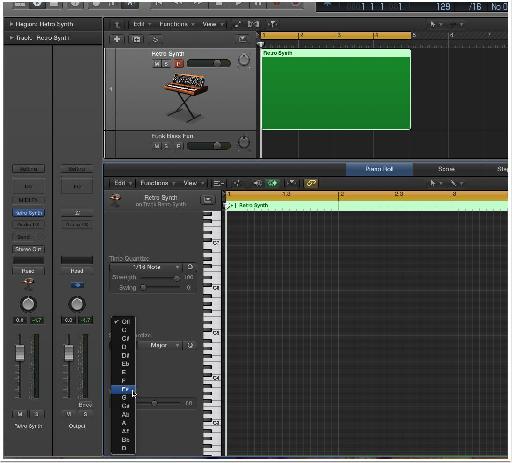Click the Retro Synth region icon in Piano Roll inspector

(x=116, y=200)
